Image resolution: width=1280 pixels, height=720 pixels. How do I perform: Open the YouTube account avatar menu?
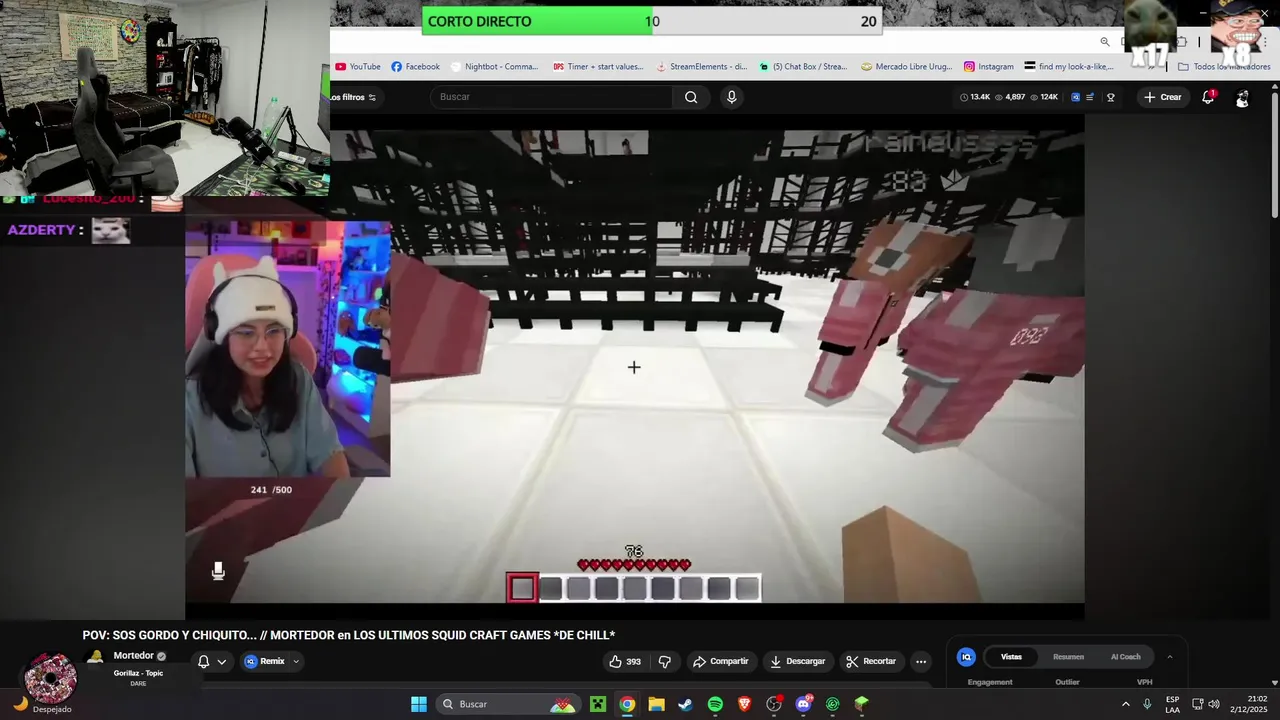[1242, 98]
